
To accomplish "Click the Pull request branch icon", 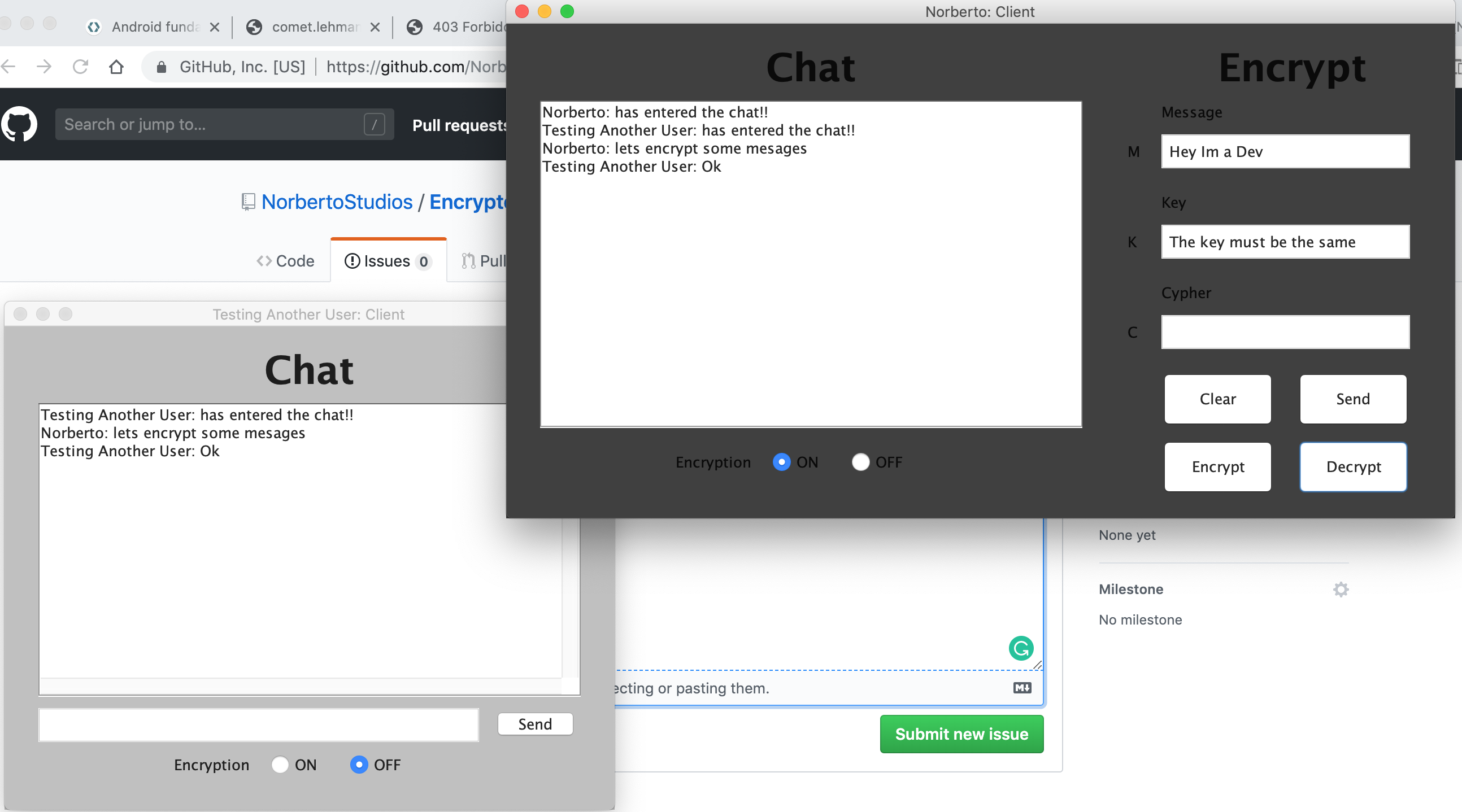I will pos(468,260).
